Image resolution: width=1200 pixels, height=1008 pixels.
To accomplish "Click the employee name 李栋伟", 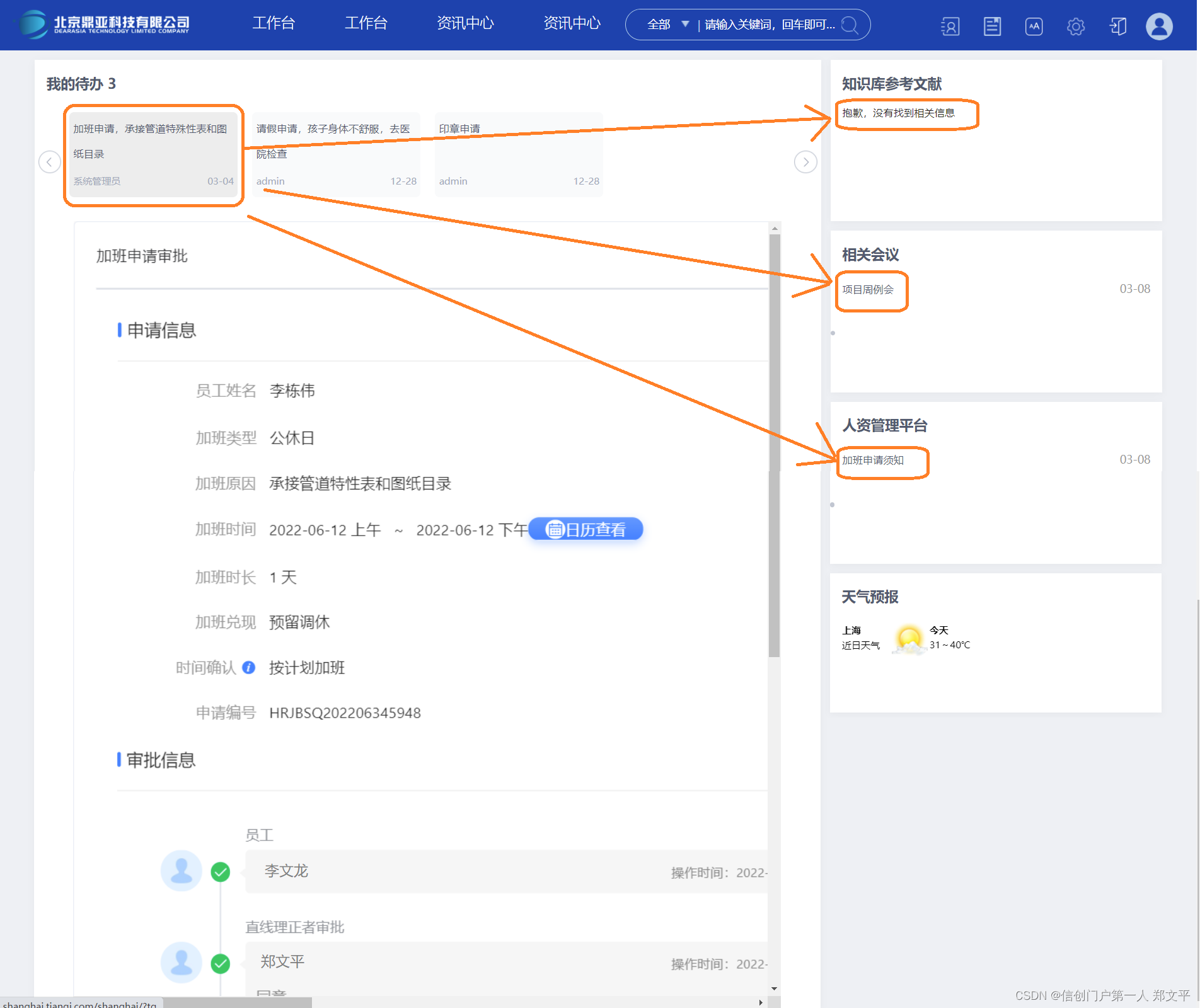I will (292, 391).
